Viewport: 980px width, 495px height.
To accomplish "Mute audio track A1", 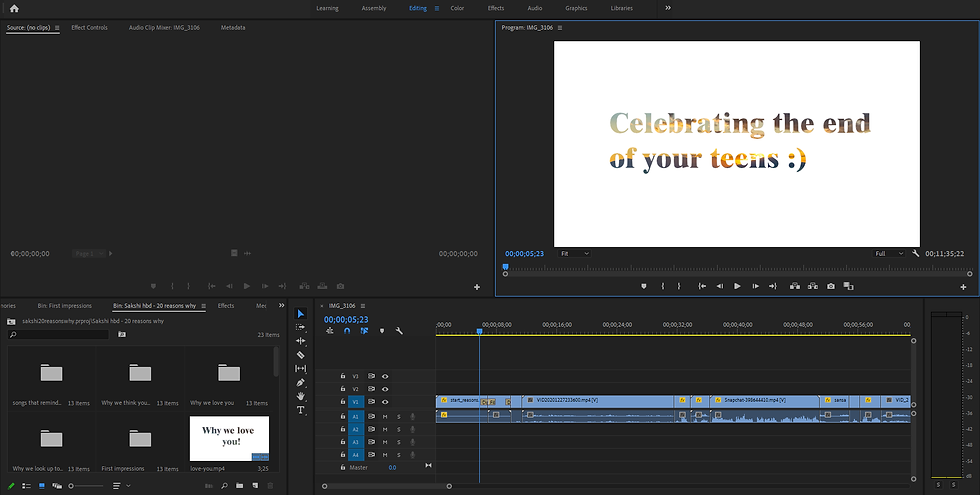I will 385,416.
